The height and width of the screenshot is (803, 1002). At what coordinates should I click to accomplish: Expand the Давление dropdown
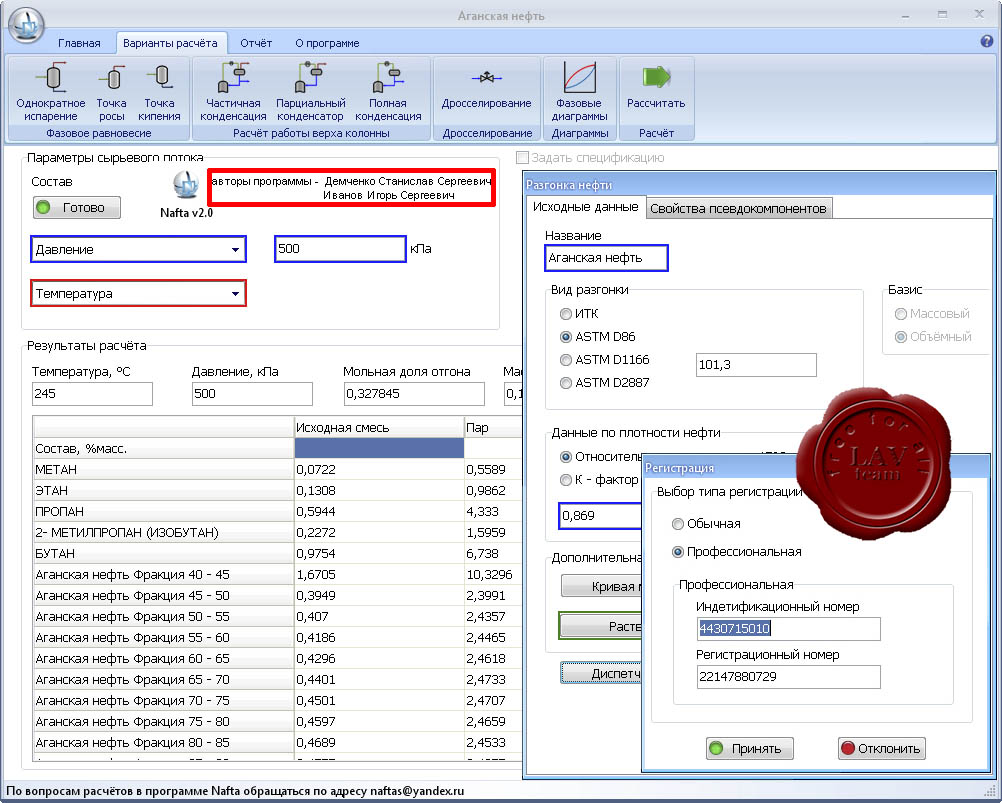click(235, 250)
